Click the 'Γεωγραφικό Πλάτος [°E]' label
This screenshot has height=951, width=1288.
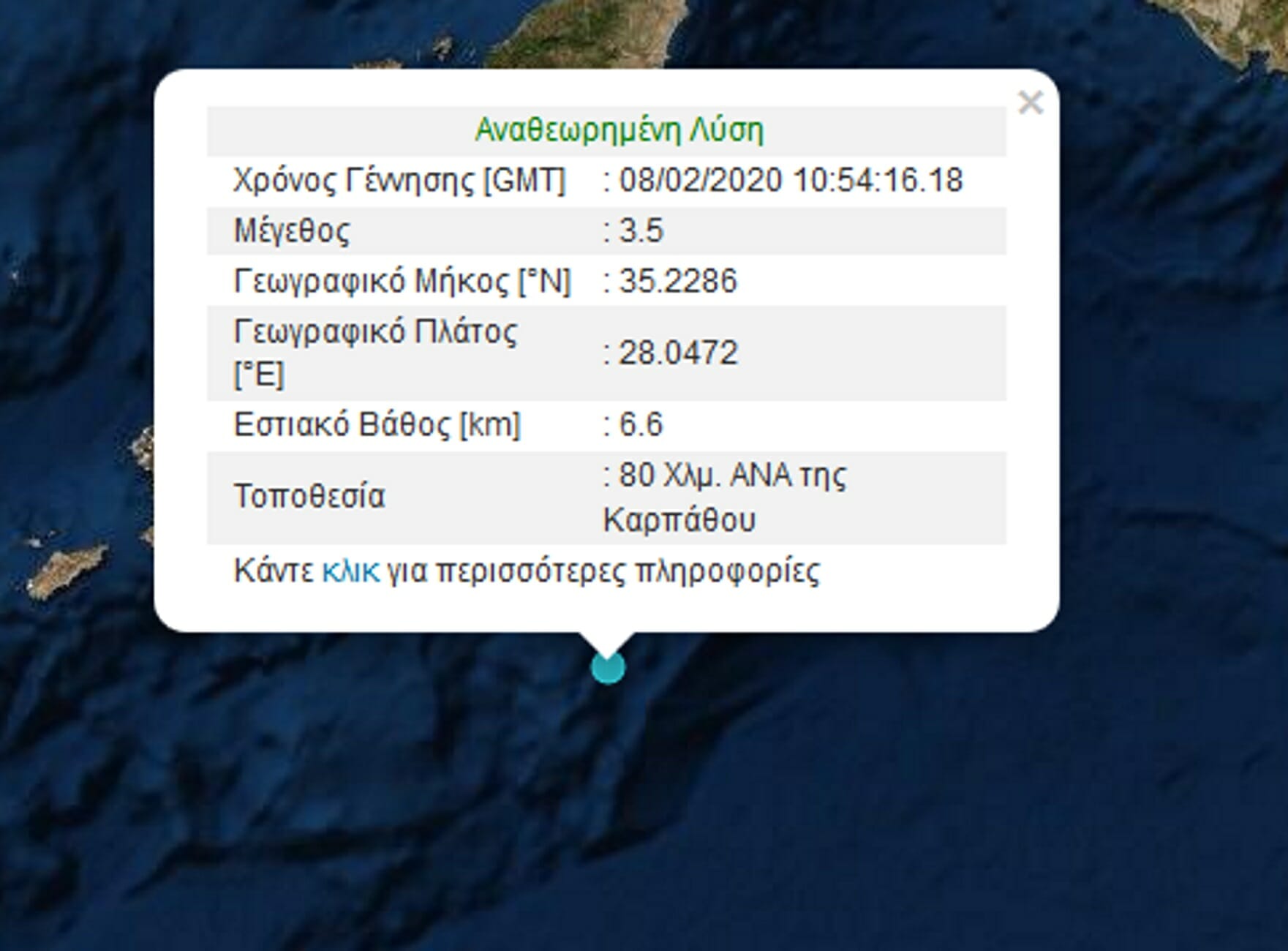[x=374, y=353]
